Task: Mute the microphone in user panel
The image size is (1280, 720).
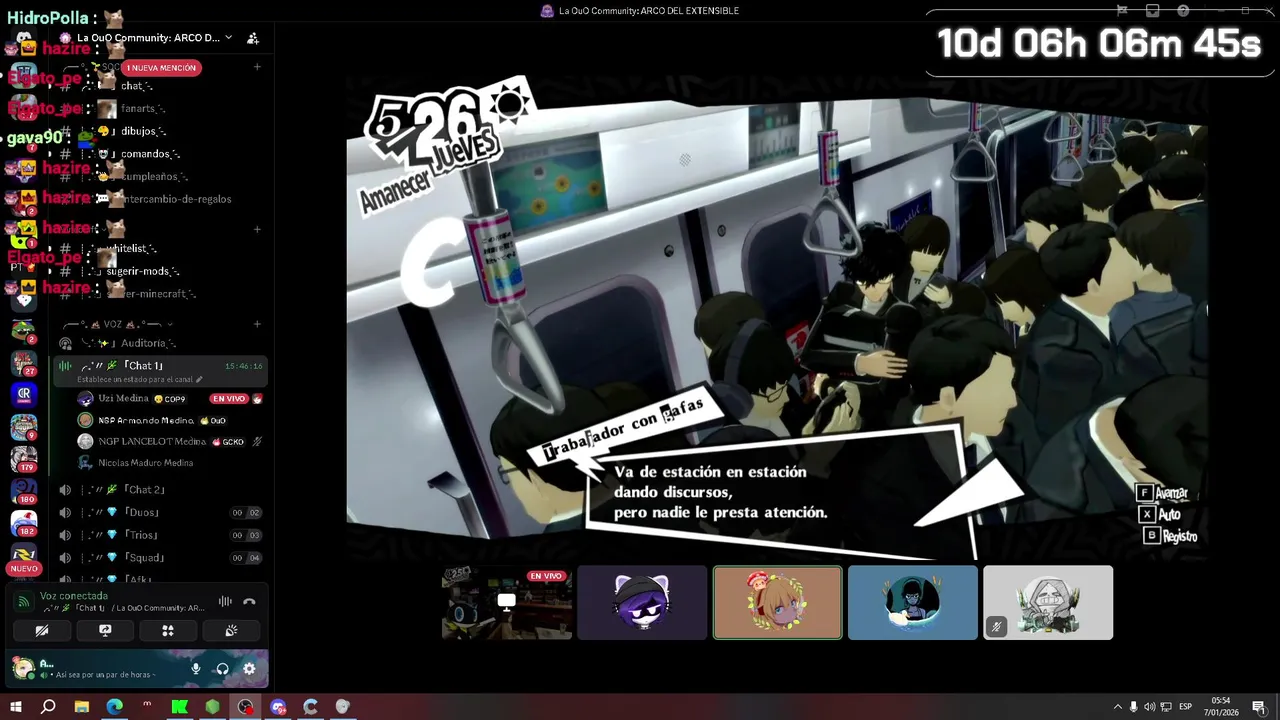Action: [x=196, y=669]
